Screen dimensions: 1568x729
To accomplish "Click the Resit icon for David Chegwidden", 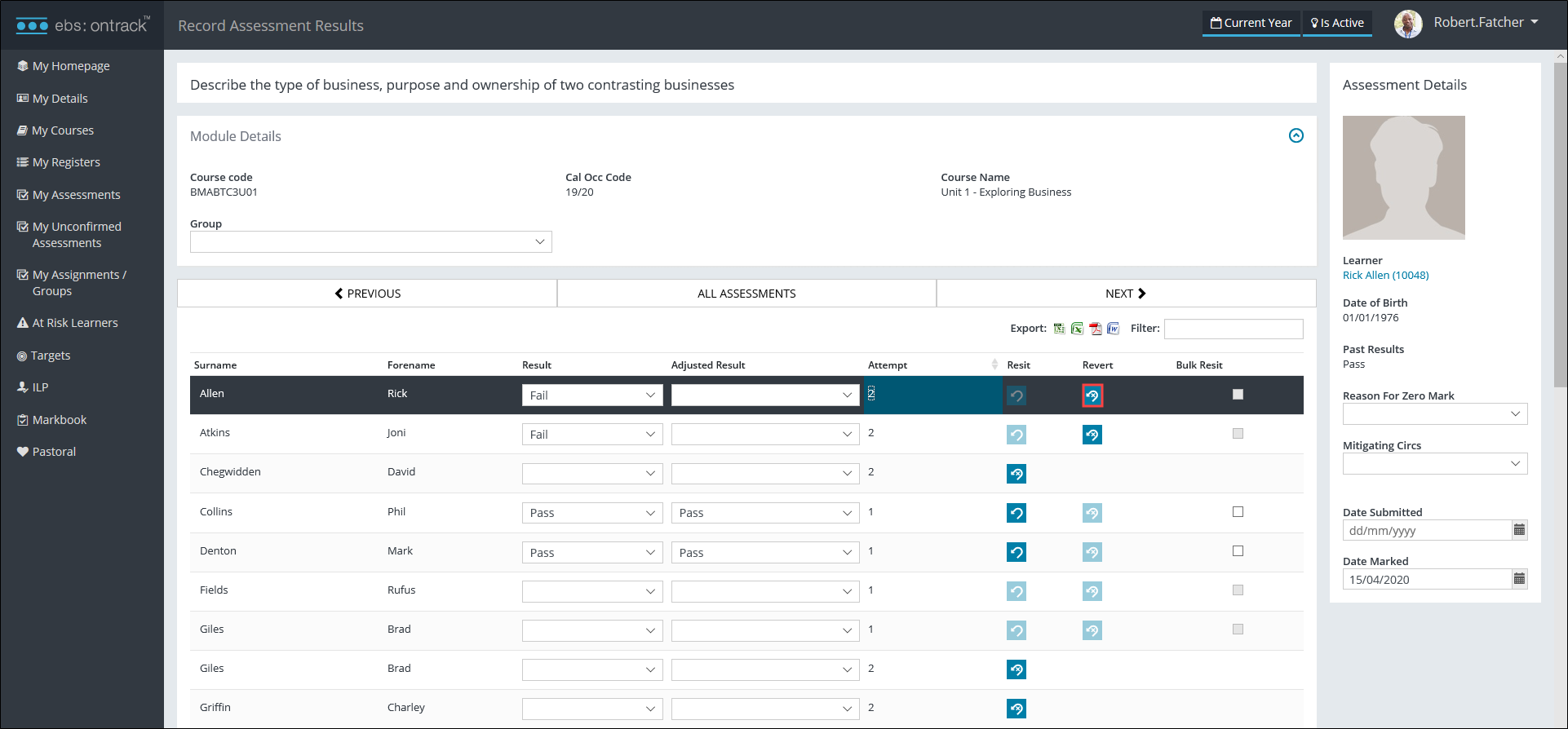I will 1017,474.
